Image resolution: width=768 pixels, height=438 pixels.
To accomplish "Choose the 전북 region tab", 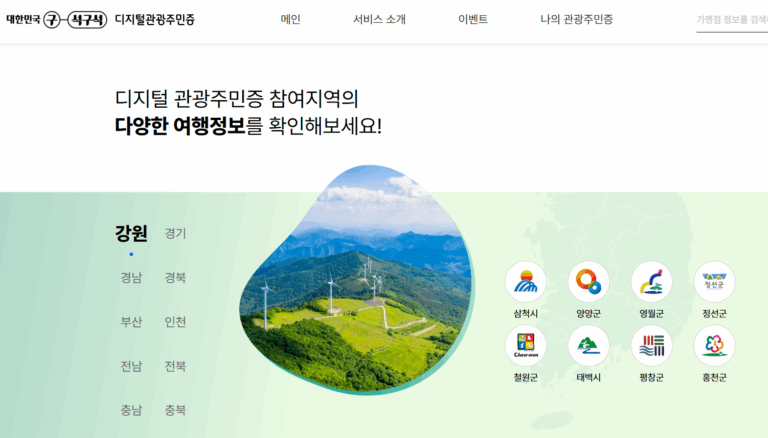I will [x=175, y=366].
